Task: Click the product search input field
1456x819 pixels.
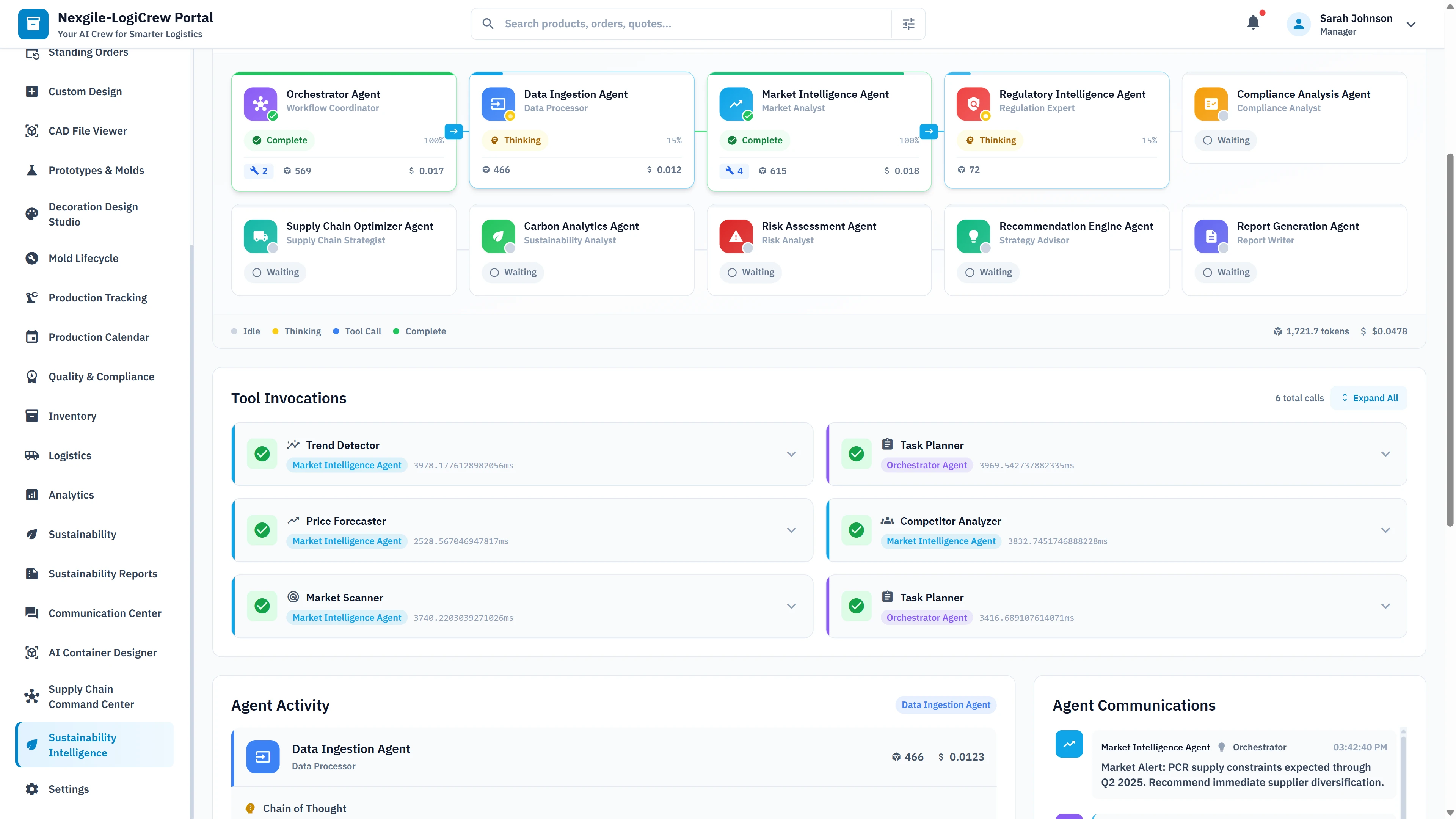Action: click(678, 23)
